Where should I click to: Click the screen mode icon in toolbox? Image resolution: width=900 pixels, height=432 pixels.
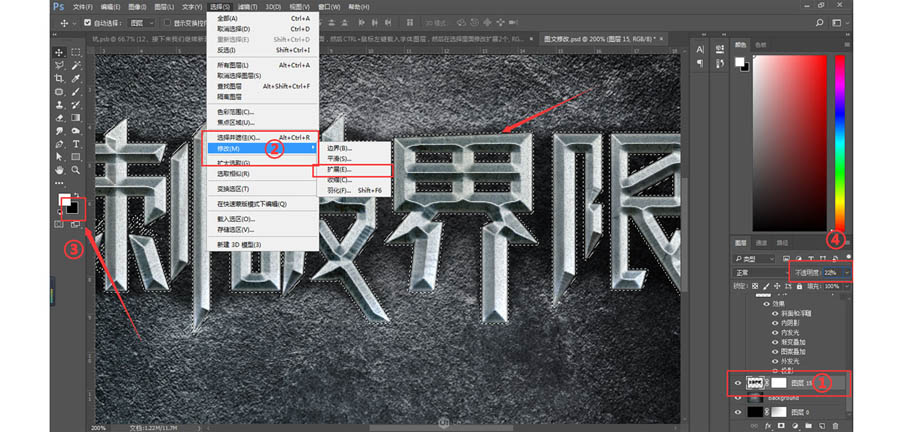pyautogui.click(x=76, y=224)
